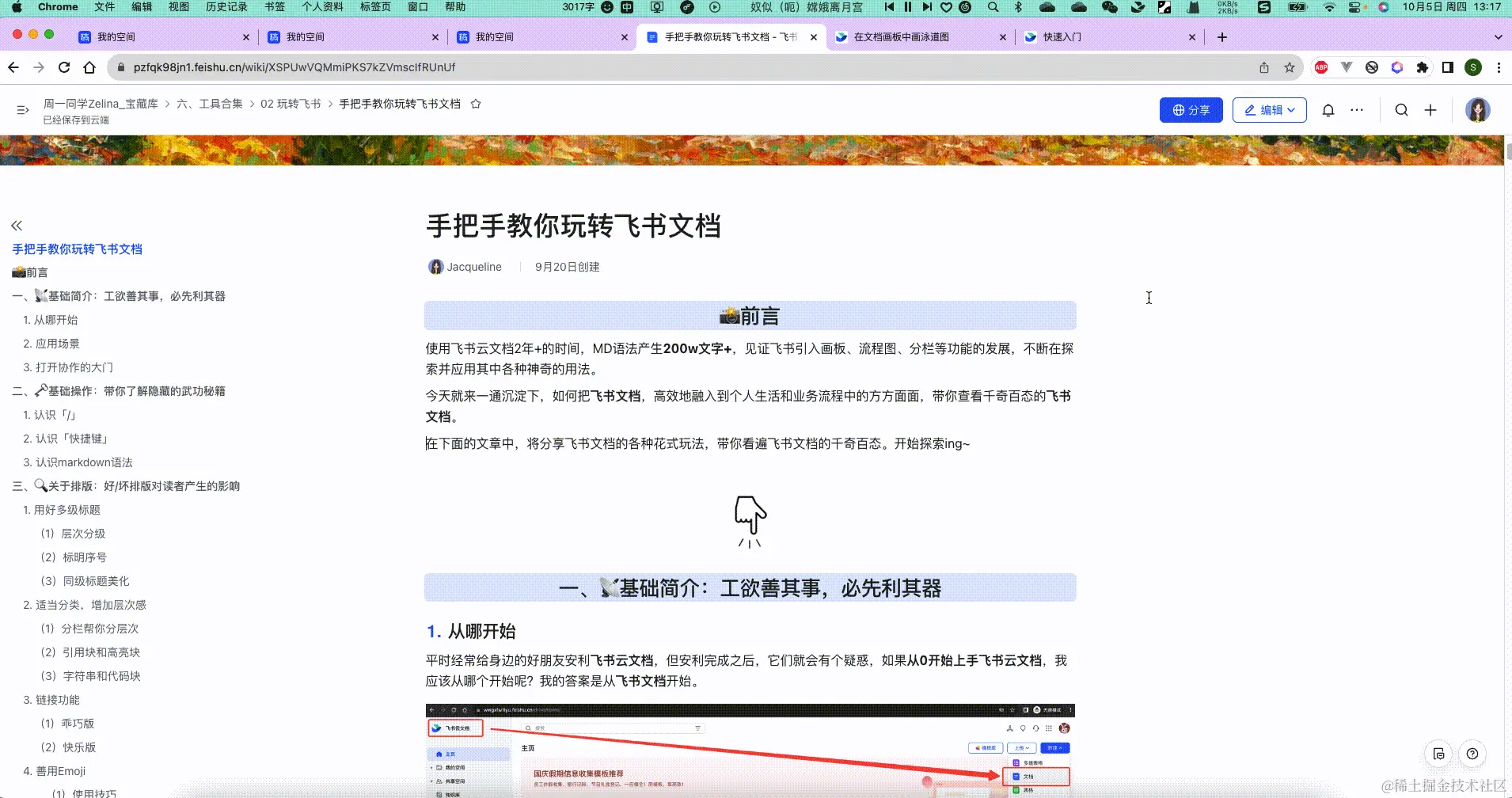Bookmark this page with the star icon
This screenshot has width=1512, height=798.
click(x=1290, y=67)
